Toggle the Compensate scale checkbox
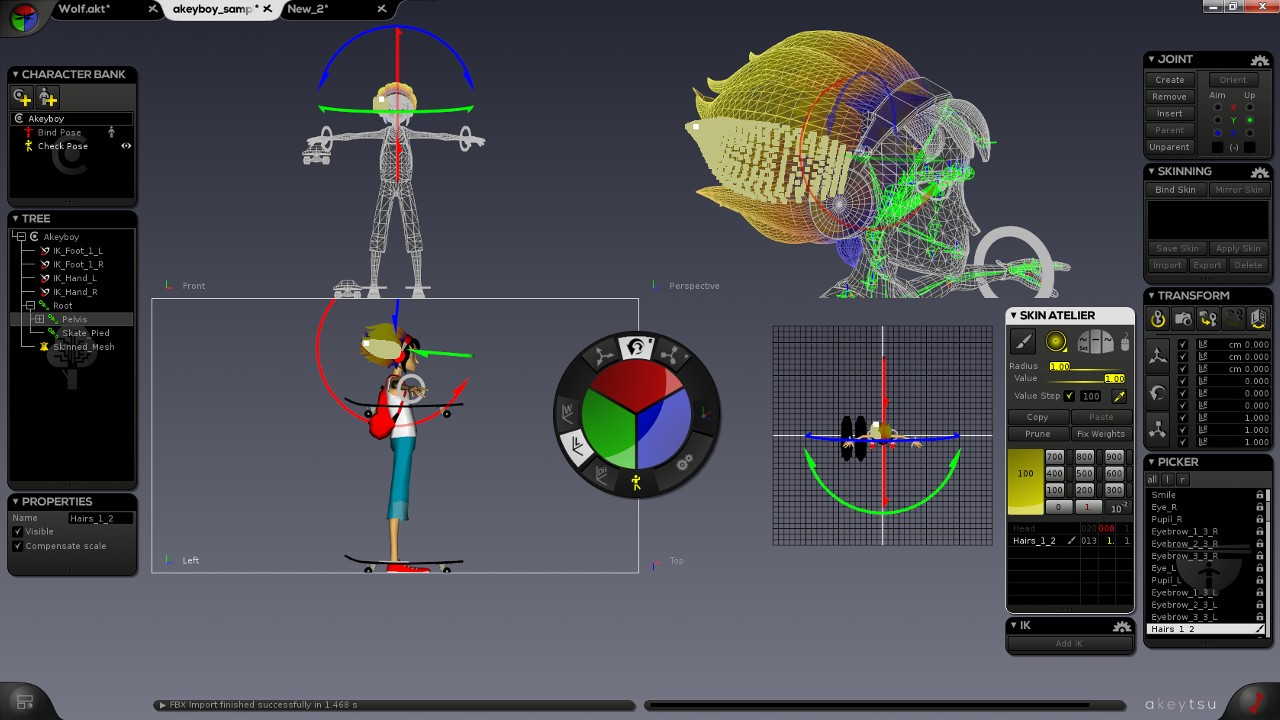The width and height of the screenshot is (1280, 720). pyautogui.click(x=18, y=546)
